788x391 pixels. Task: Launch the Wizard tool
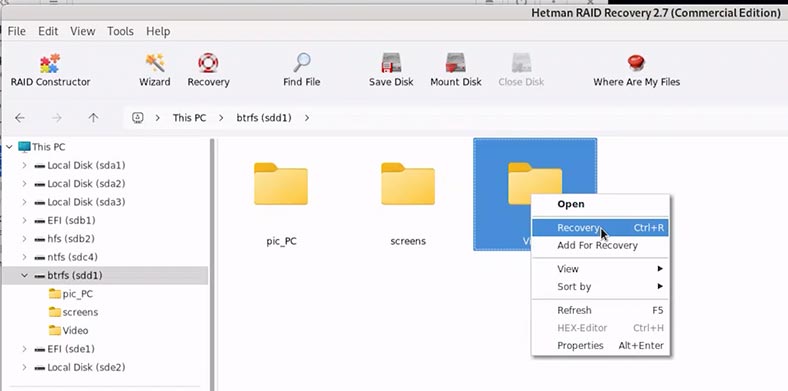pyautogui.click(x=155, y=70)
